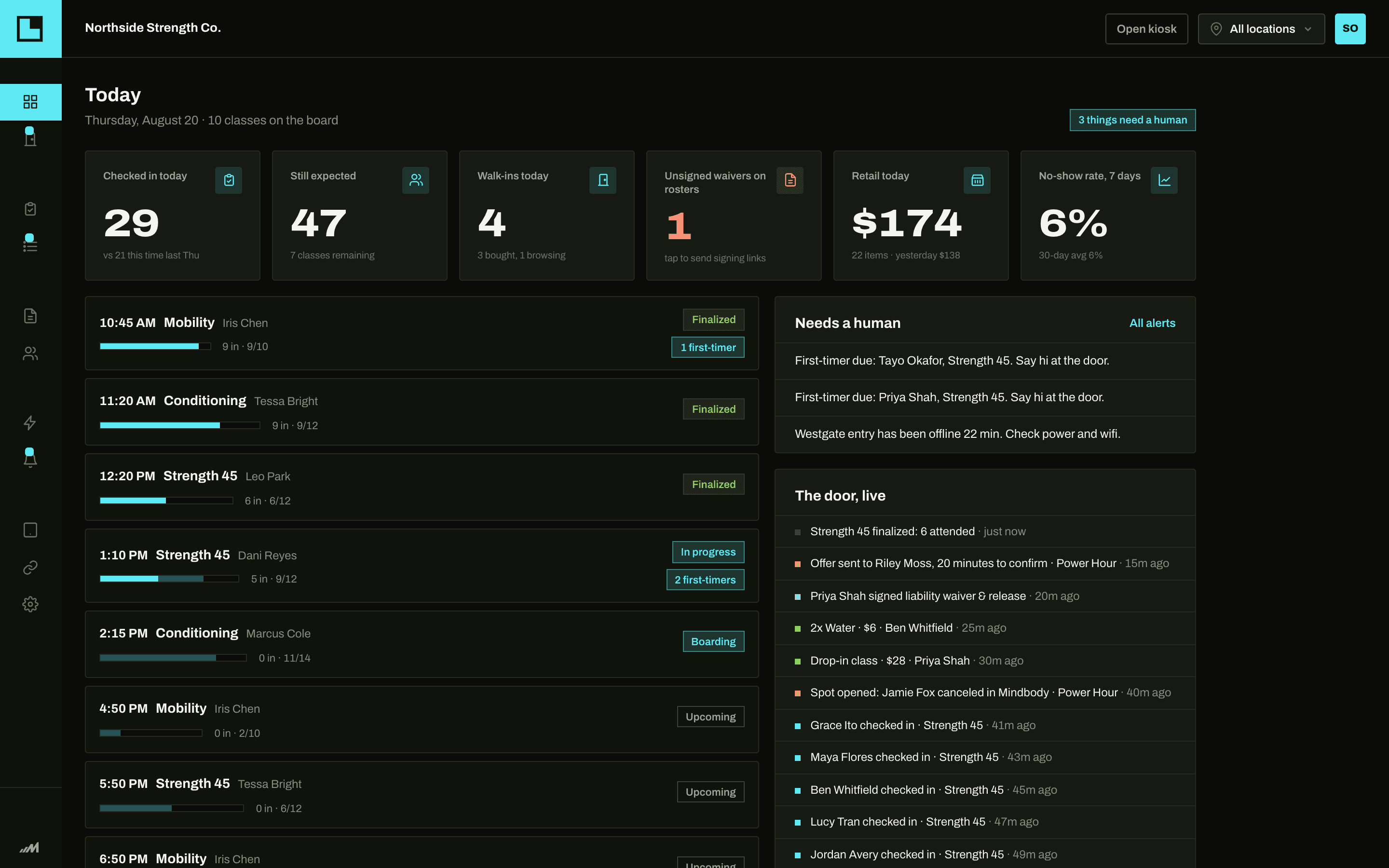
Task: Open the bell alerts icon in sidebar
Action: pyautogui.click(x=30, y=458)
